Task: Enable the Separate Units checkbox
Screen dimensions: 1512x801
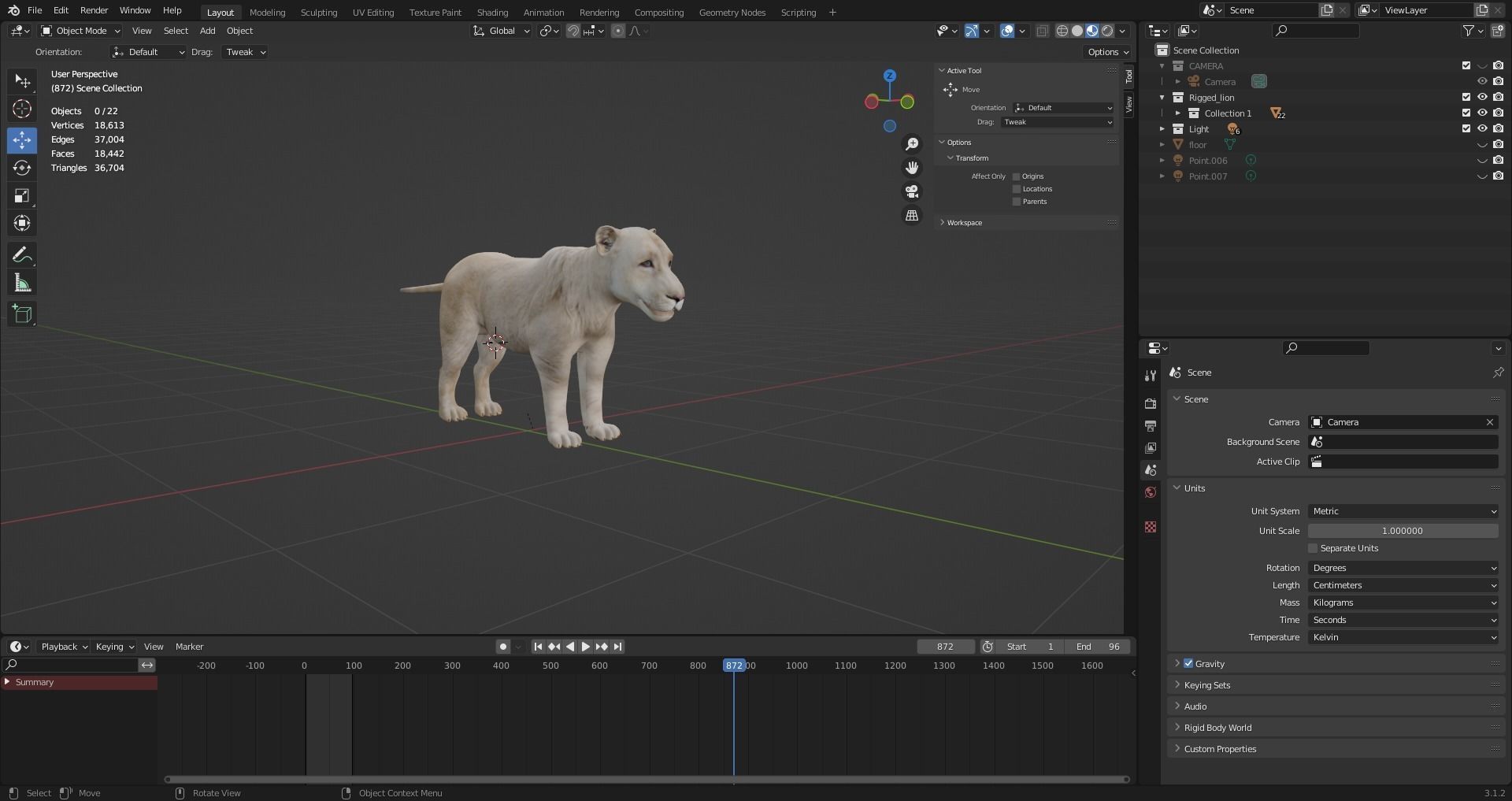Action: click(1313, 548)
